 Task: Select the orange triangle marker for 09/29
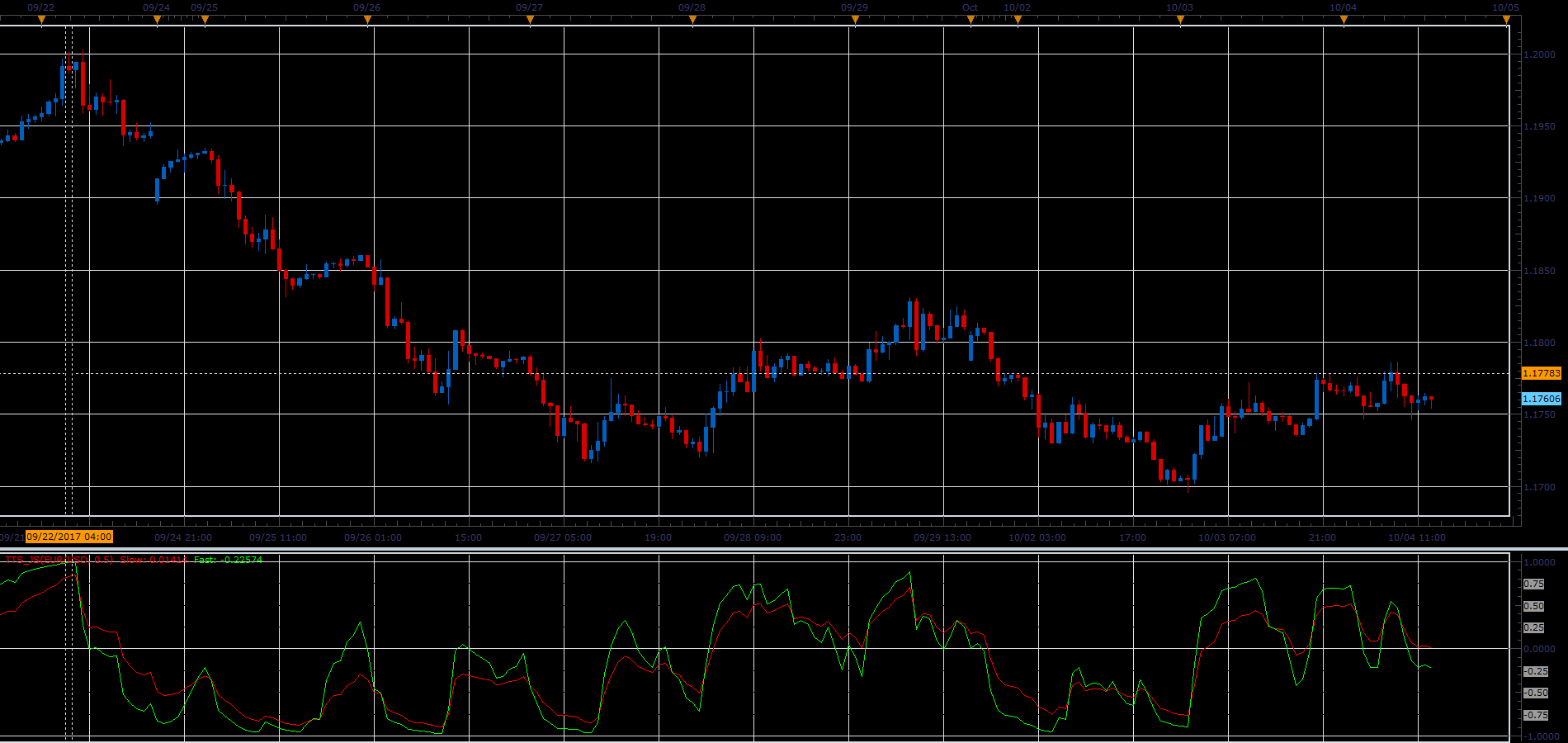coord(855,21)
